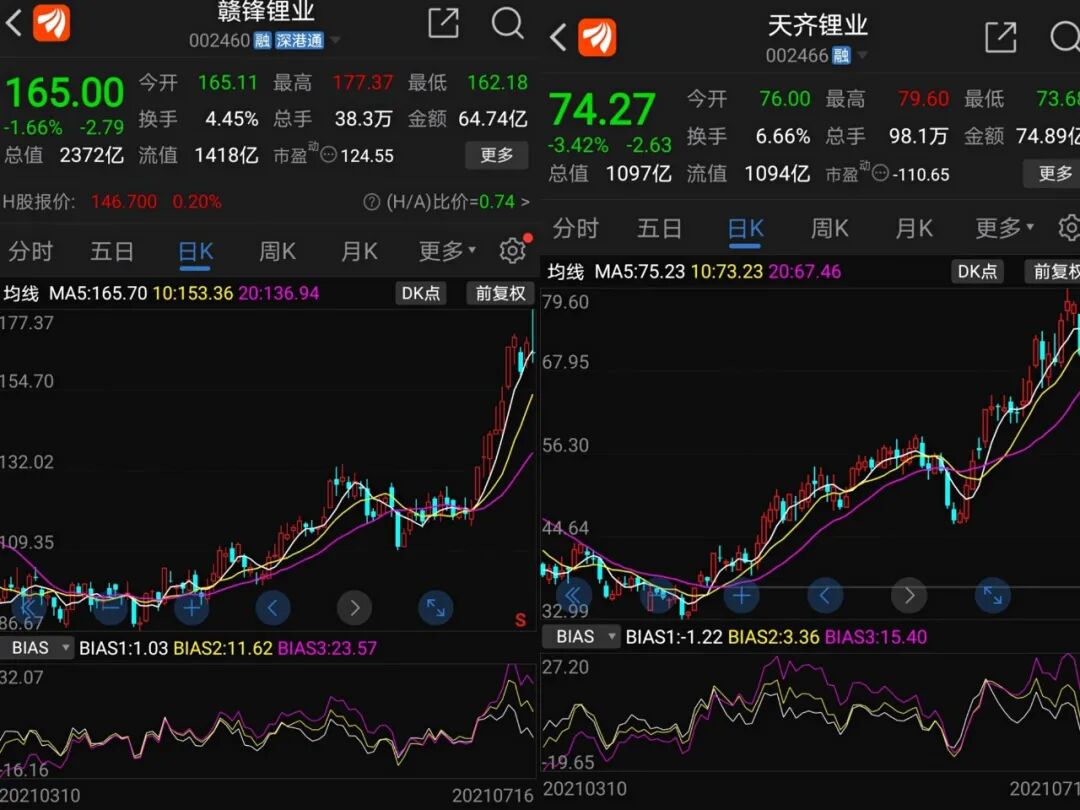The height and width of the screenshot is (810, 1080).
Task: Tap 均线 label on 天齐锂业 chart
Action: [x=565, y=271]
